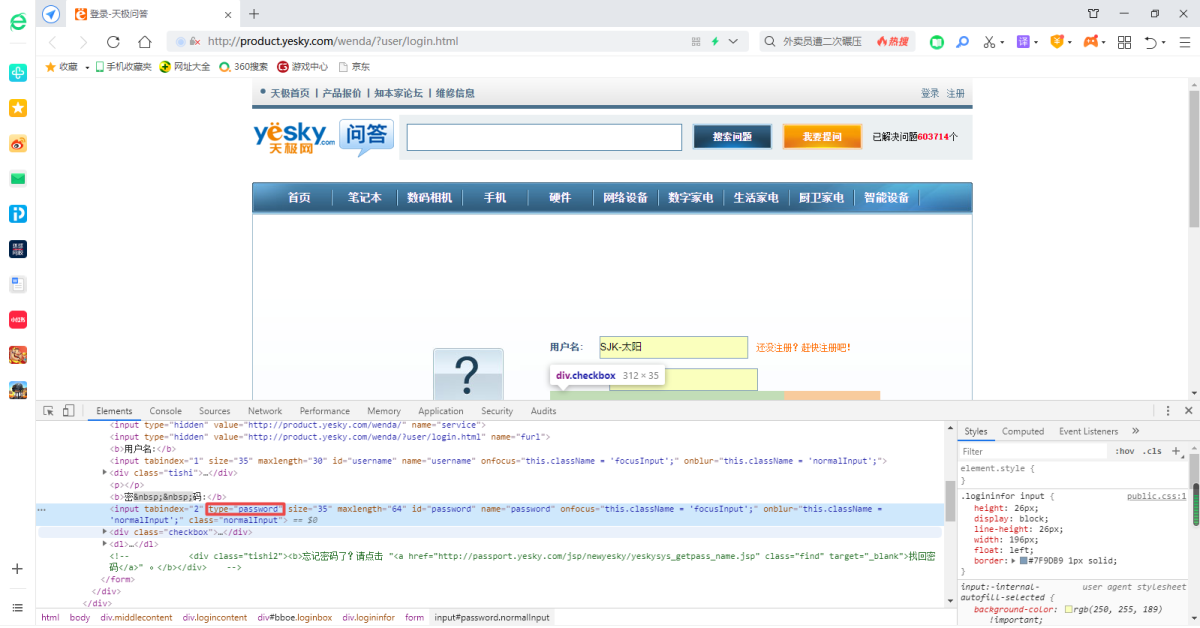Close the DevTools panel
This screenshot has height=628, width=1200.
click(x=1188, y=411)
